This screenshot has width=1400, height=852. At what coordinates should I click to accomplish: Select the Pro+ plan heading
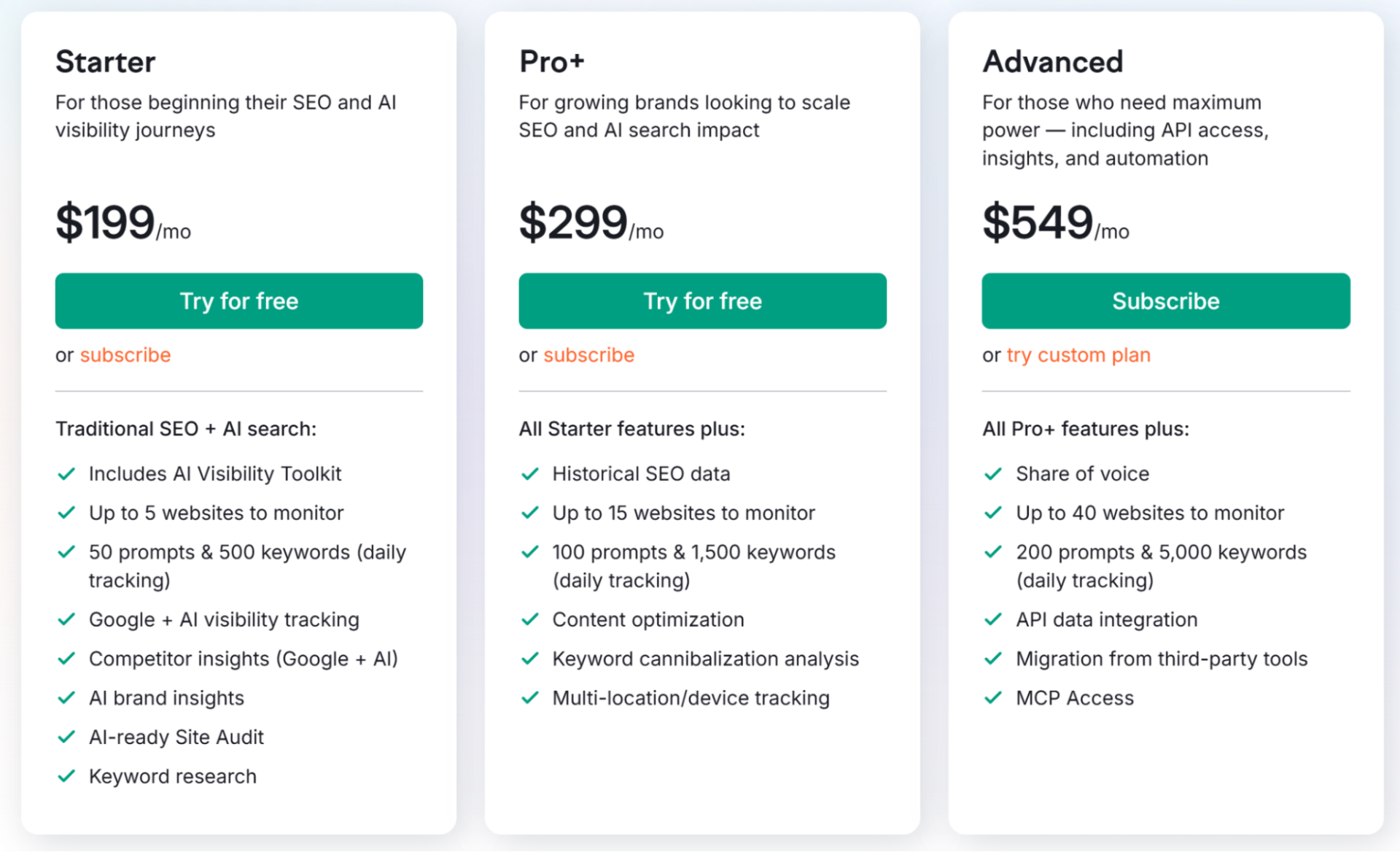(x=552, y=61)
